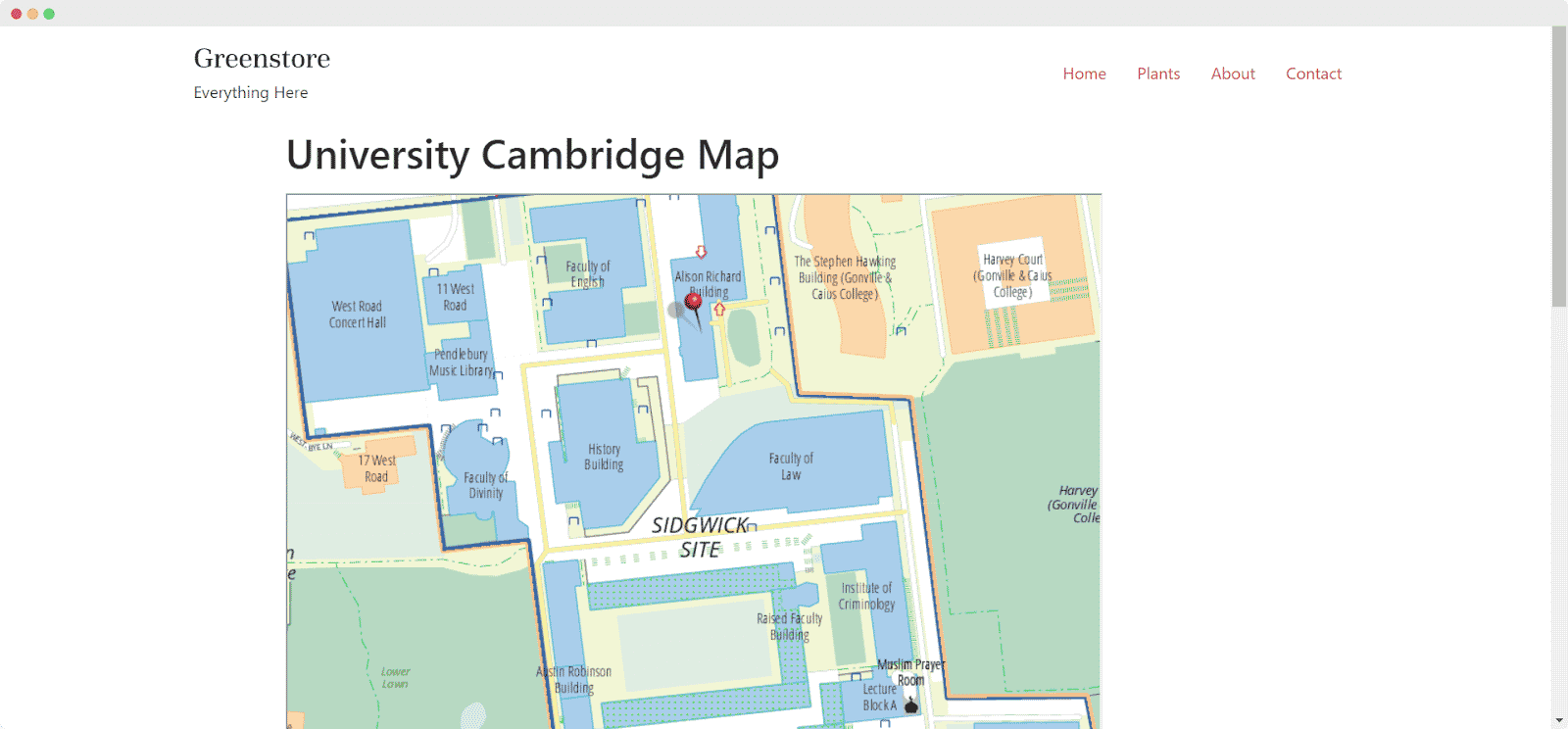The width and height of the screenshot is (1568, 729).
Task: Open the Home menu item
Action: 1084,73
